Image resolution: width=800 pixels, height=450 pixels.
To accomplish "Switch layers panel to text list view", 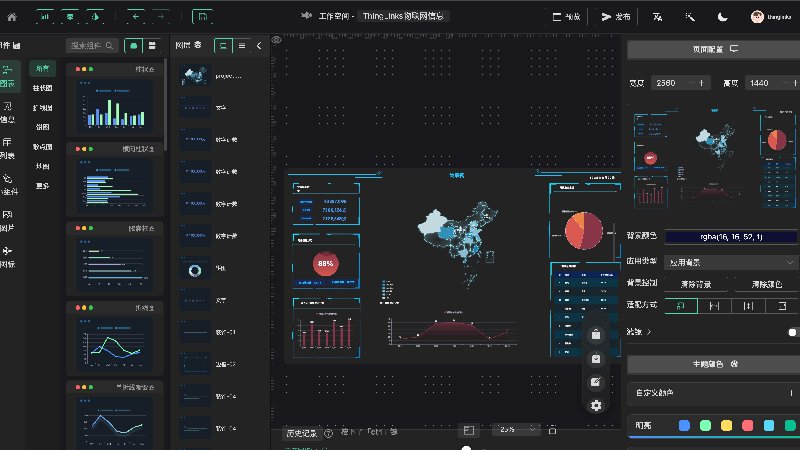I will (x=242, y=46).
